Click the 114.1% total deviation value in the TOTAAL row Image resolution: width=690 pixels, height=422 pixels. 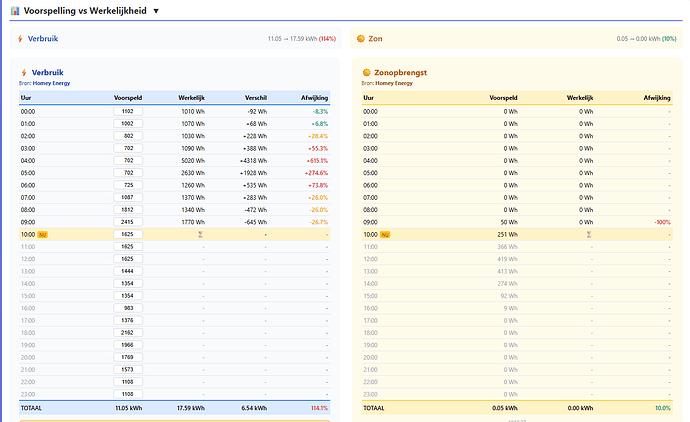pos(319,408)
